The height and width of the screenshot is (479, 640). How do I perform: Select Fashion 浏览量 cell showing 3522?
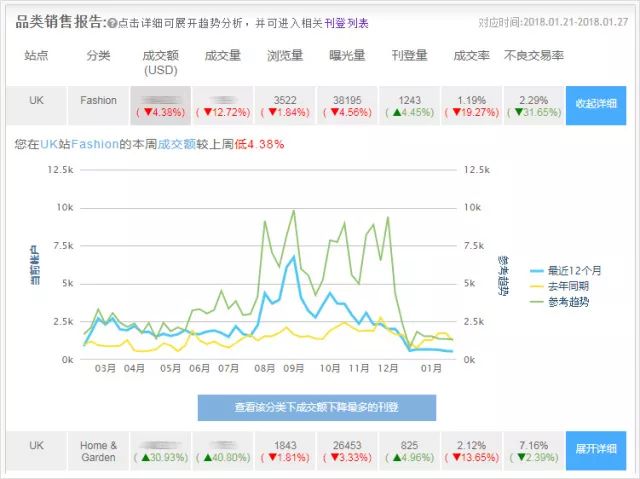coord(285,105)
